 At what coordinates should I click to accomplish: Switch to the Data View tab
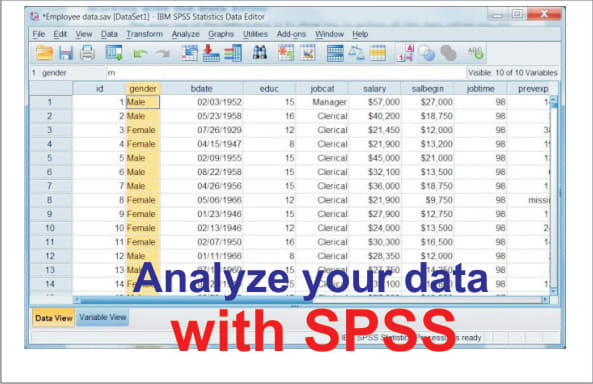pos(53,318)
